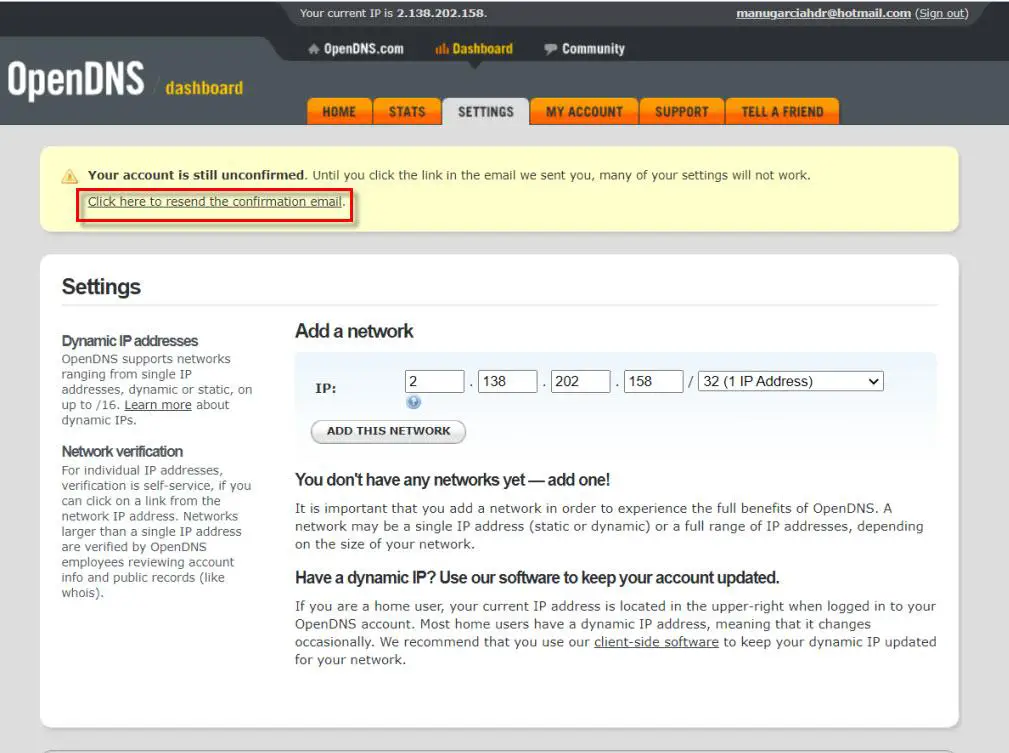Open the manugarciahdr@hotmail.com account link
The width and height of the screenshot is (1009, 753).
click(x=824, y=13)
